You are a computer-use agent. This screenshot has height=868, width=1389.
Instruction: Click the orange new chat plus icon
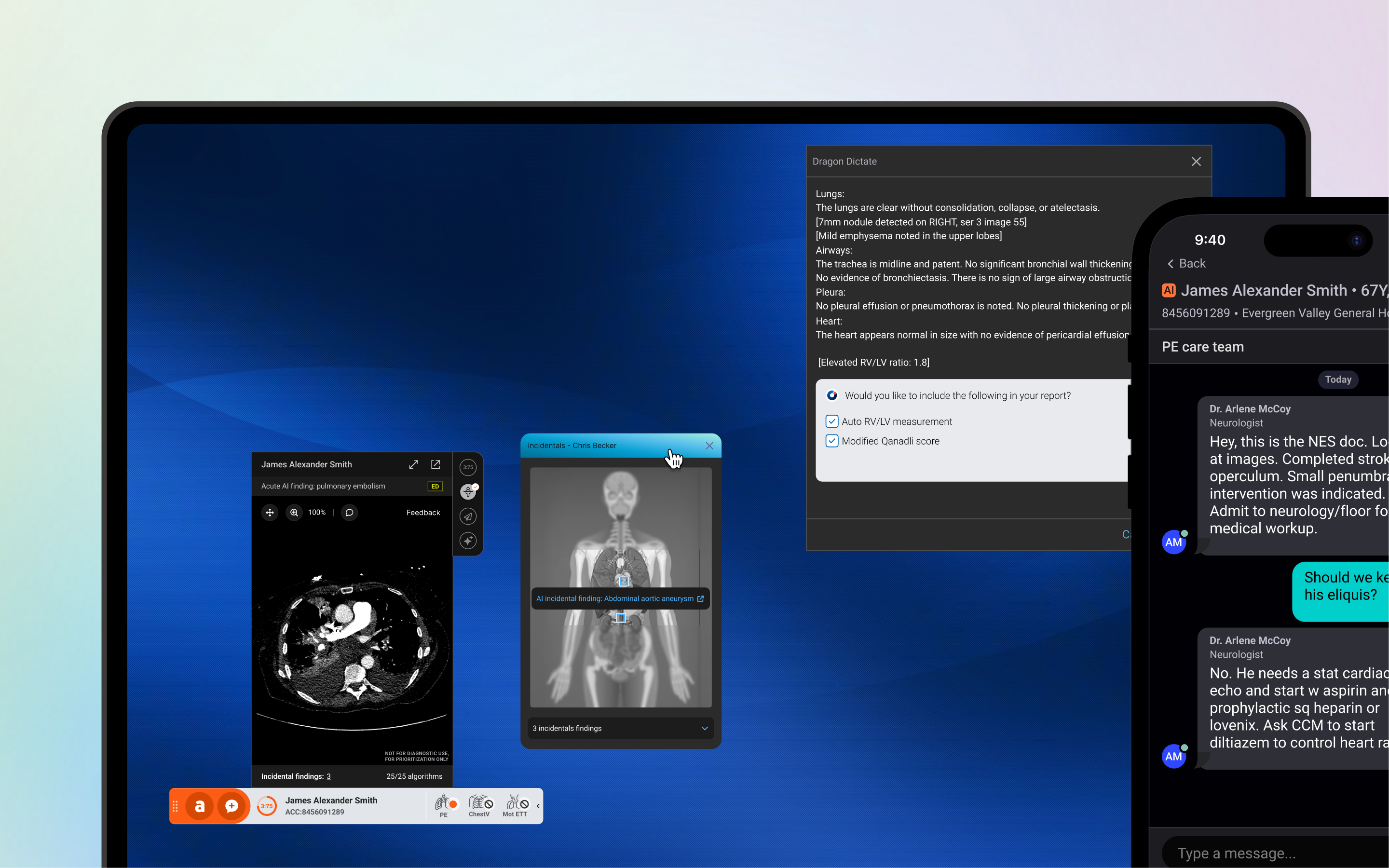tap(232, 806)
